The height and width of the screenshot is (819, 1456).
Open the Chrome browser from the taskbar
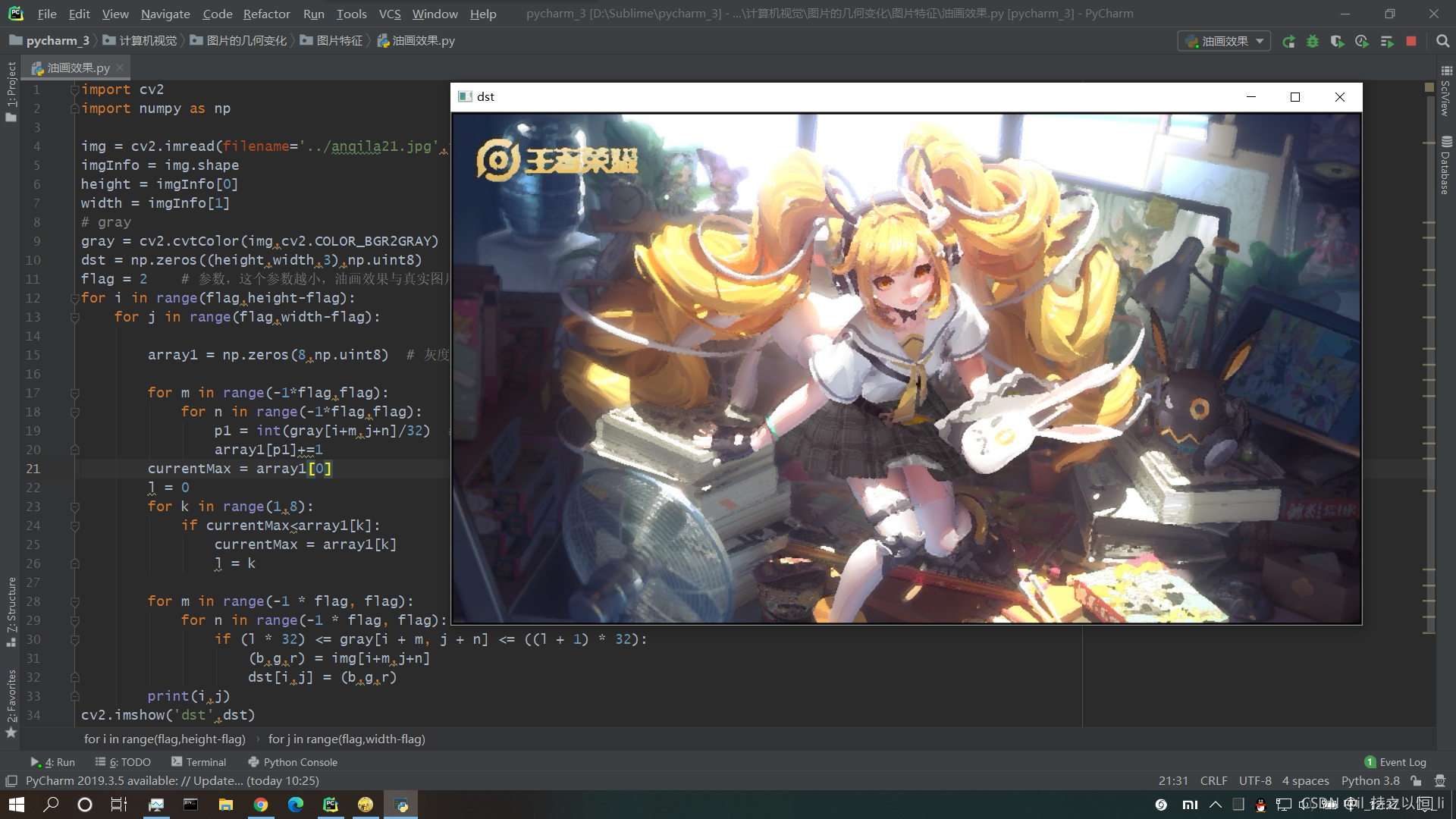click(261, 805)
